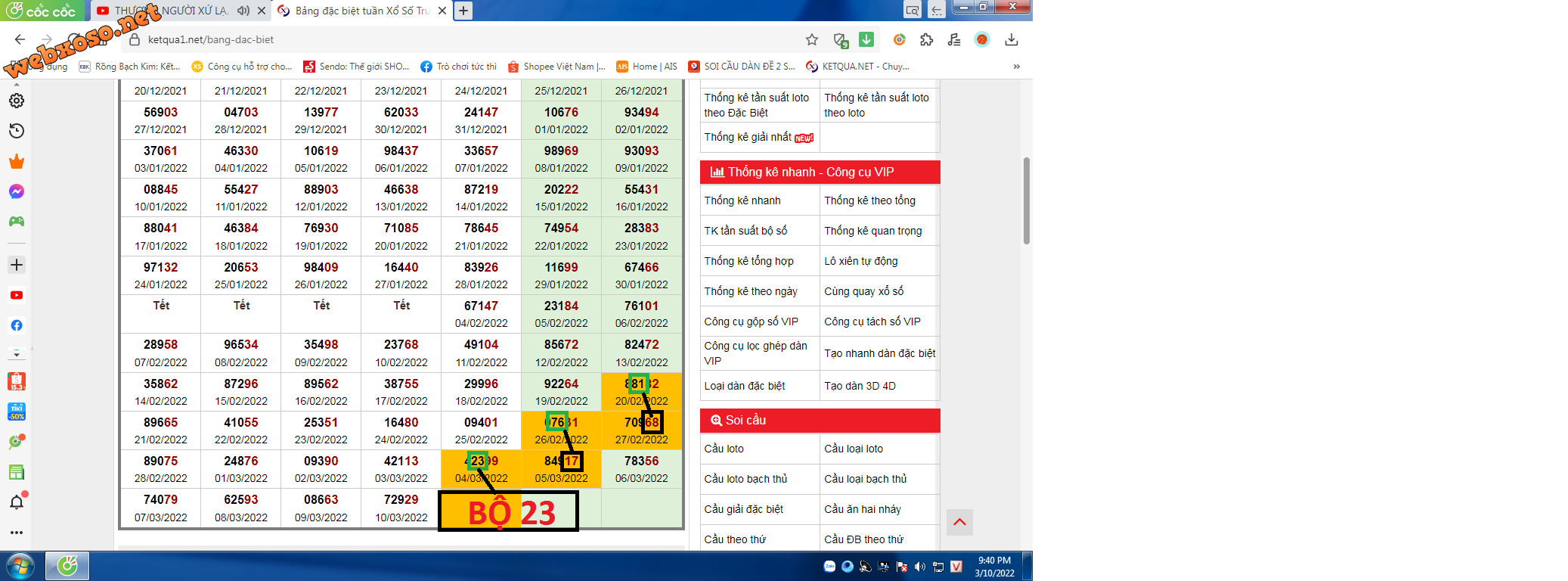Open the ad-block shield icon
The height and width of the screenshot is (581, 1568).
(x=840, y=40)
